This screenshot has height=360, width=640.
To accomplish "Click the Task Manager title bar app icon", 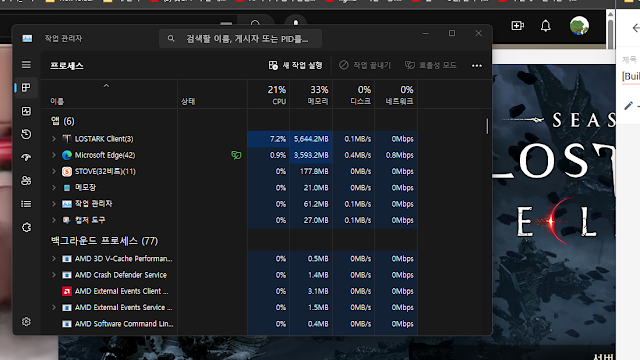I will coord(27,38).
